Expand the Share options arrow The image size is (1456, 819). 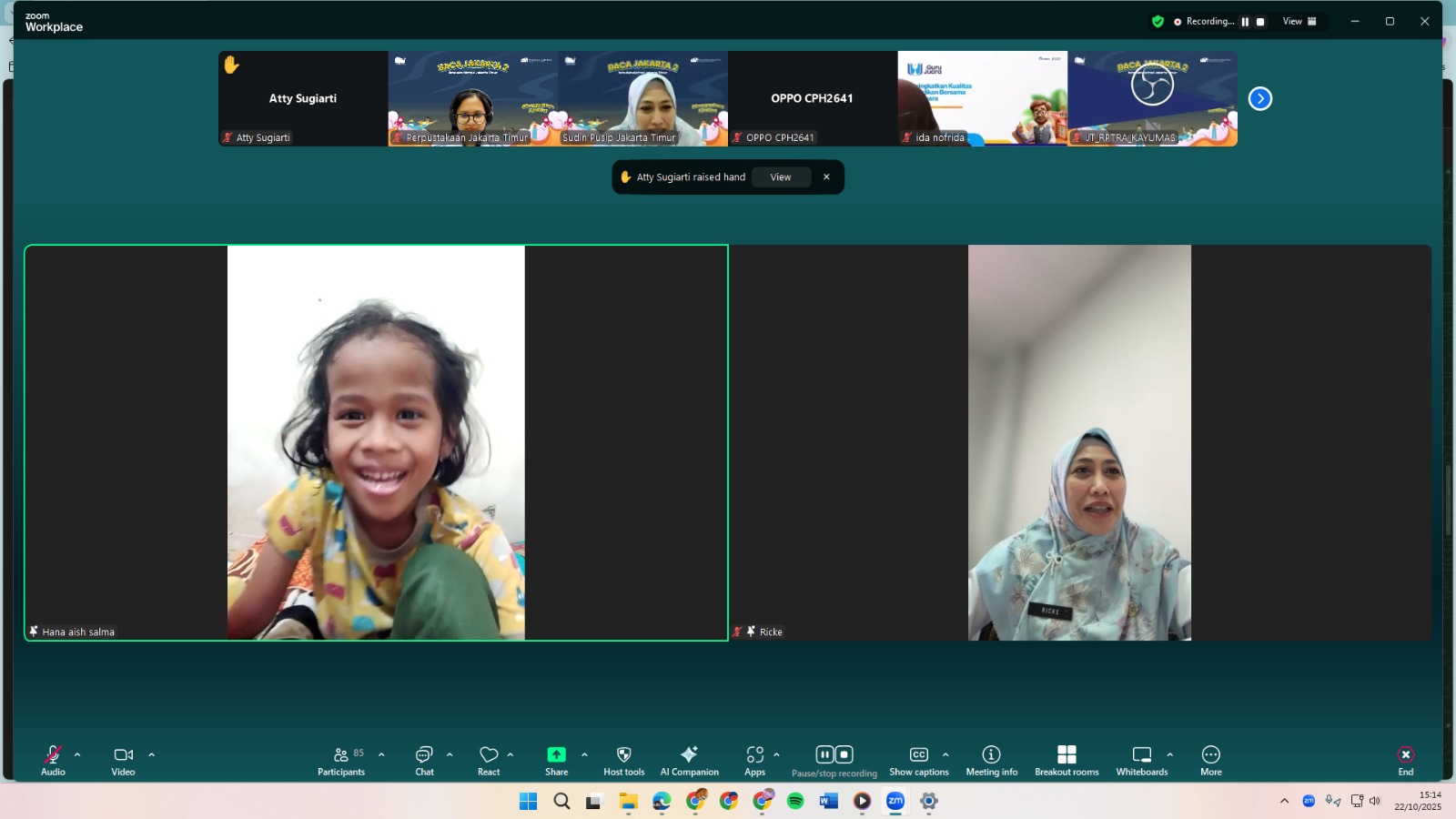[584, 754]
